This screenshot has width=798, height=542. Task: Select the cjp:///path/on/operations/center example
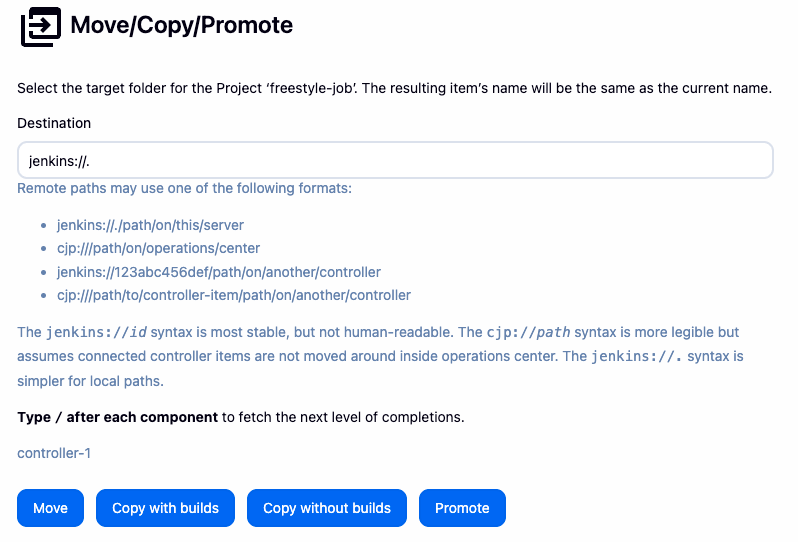[x=158, y=248]
